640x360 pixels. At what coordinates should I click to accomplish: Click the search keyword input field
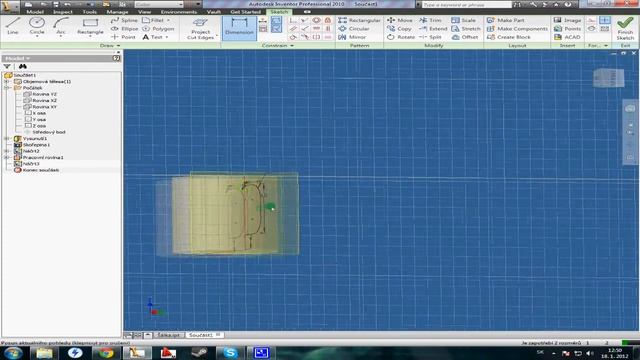click(467, 4)
